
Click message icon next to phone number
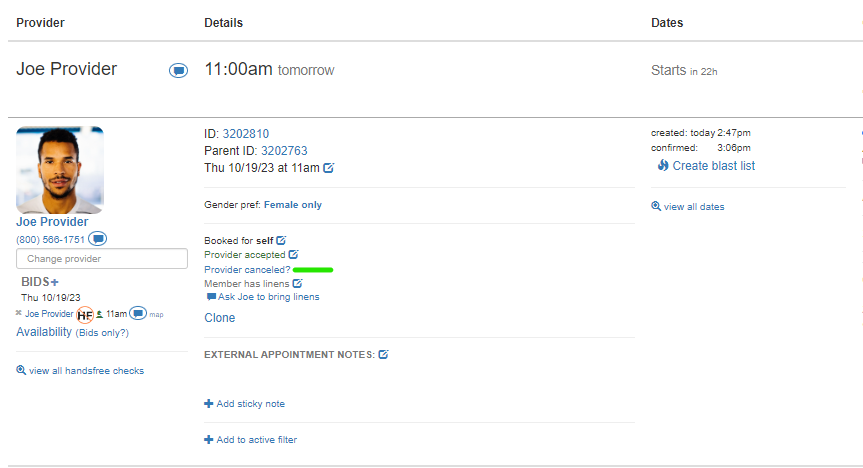pos(97,239)
